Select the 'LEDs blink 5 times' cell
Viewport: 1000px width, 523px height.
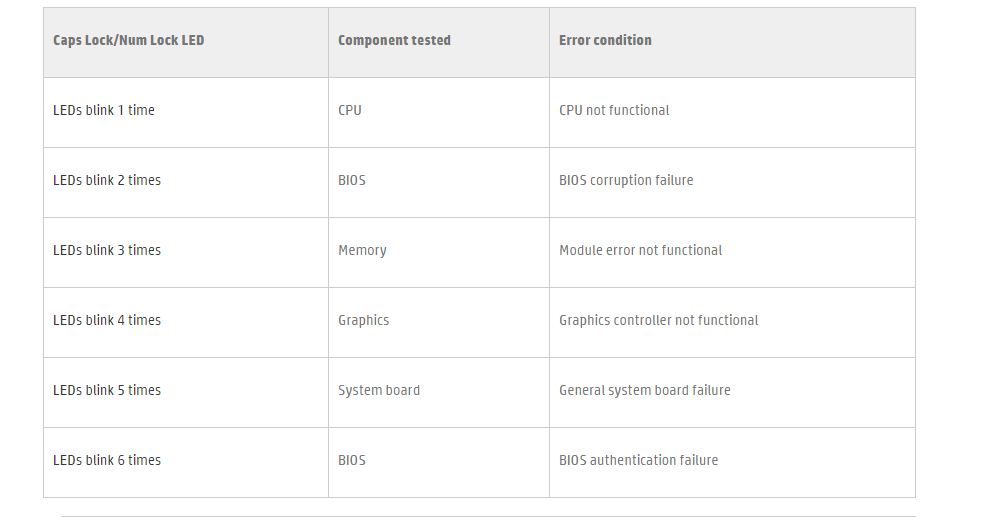click(x=107, y=390)
